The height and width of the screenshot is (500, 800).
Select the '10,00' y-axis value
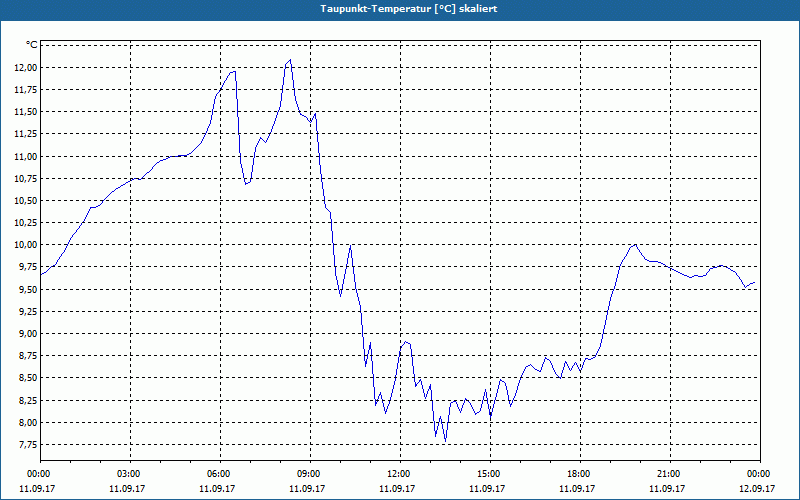[27, 245]
